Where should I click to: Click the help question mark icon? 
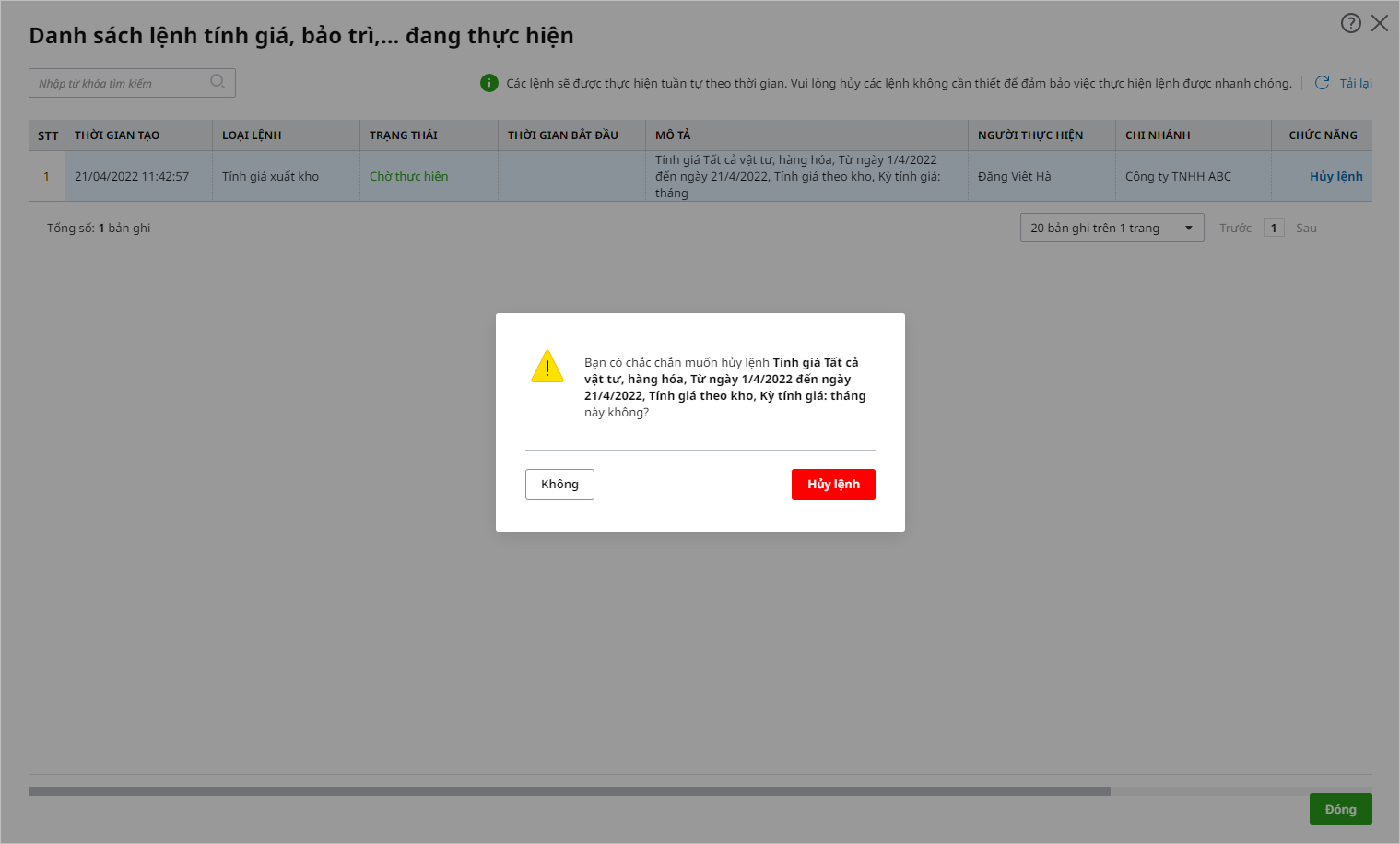coord(1350,23)
